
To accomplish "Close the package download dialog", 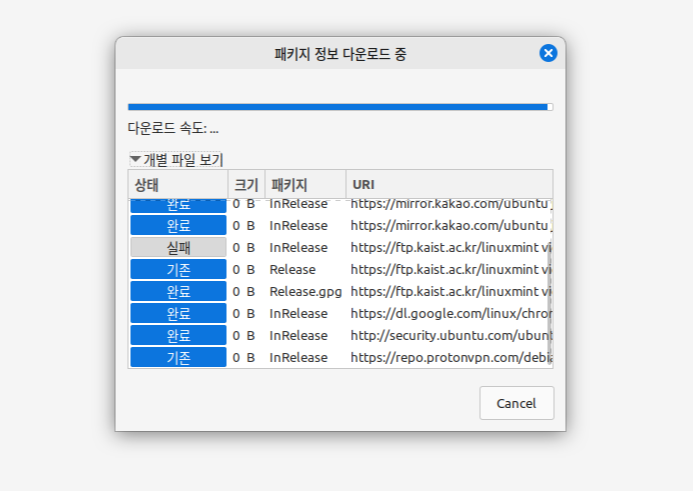I will coord(548,53).
